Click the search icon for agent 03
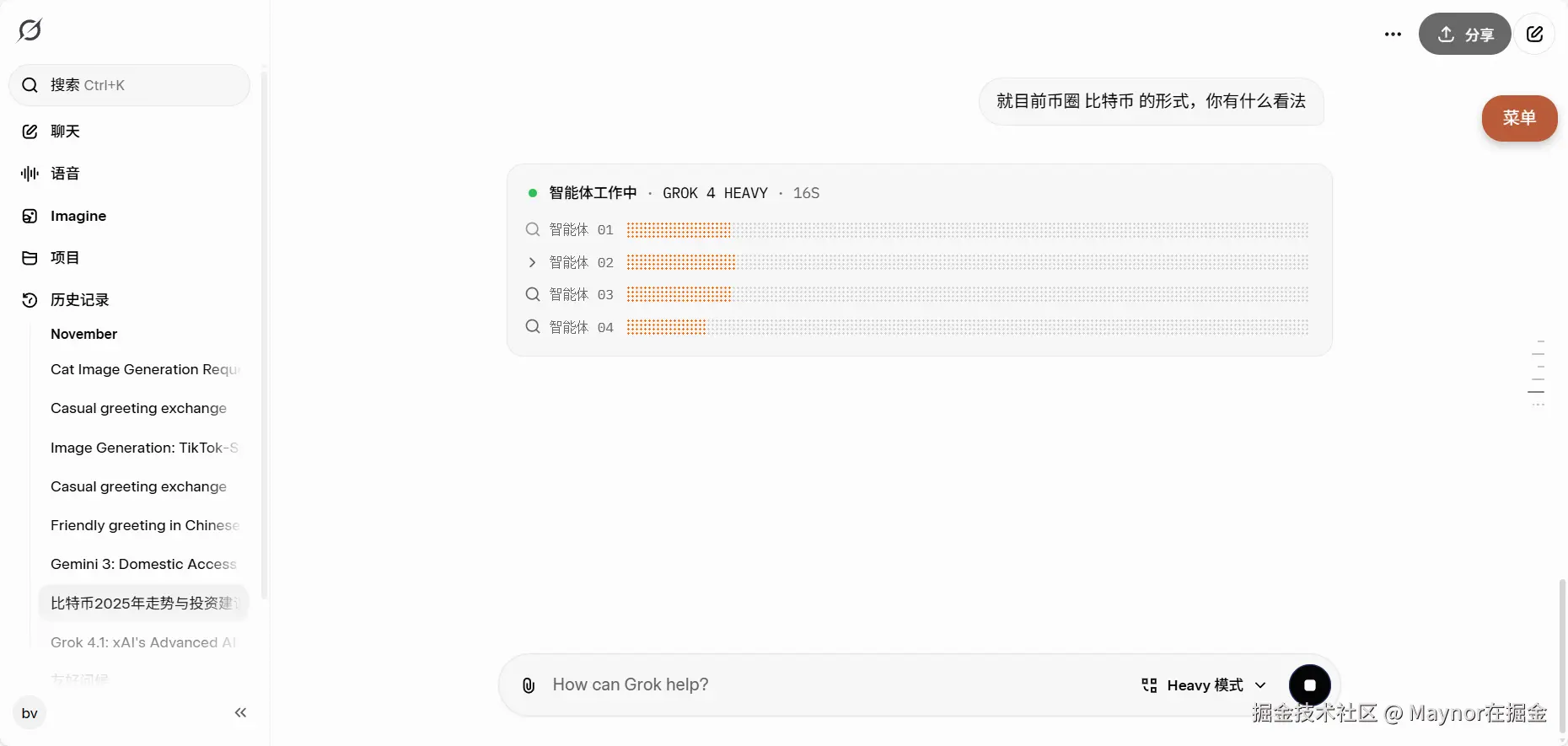Viewport: 1568px width, 746px height. click(533, 294)
